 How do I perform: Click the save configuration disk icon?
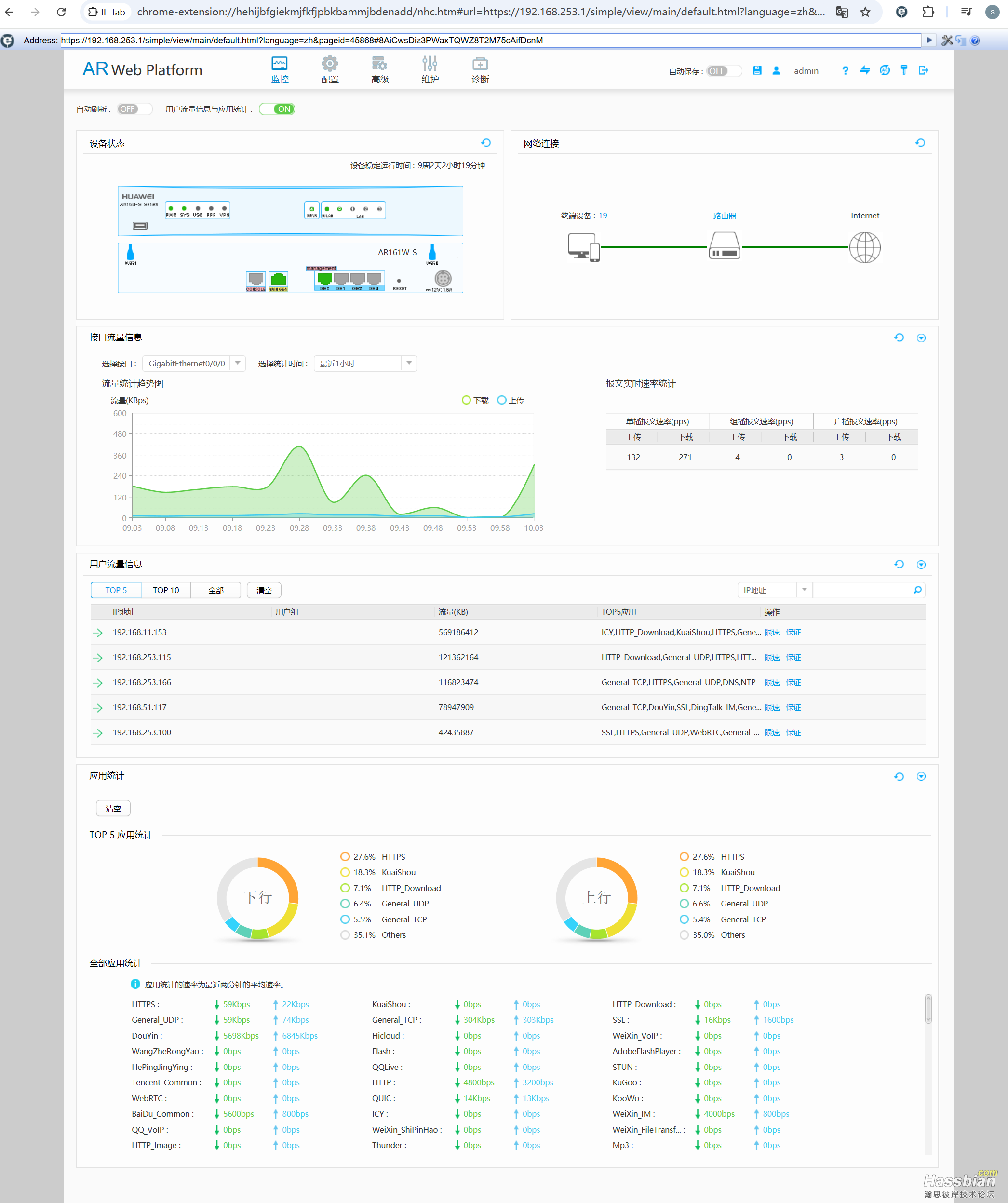point(757,70)
